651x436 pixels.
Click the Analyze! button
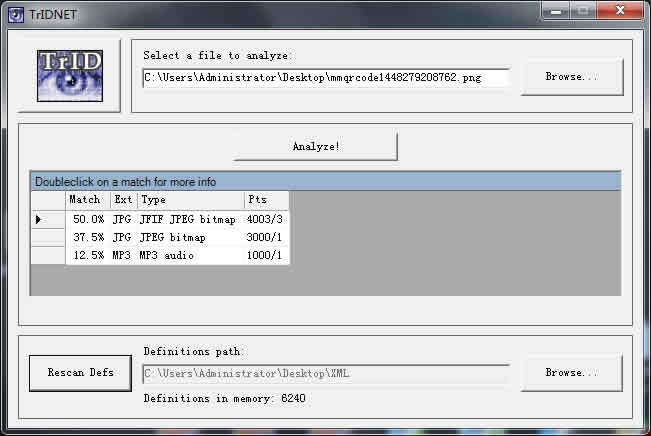pyautogui.click(x=316, y=146)
